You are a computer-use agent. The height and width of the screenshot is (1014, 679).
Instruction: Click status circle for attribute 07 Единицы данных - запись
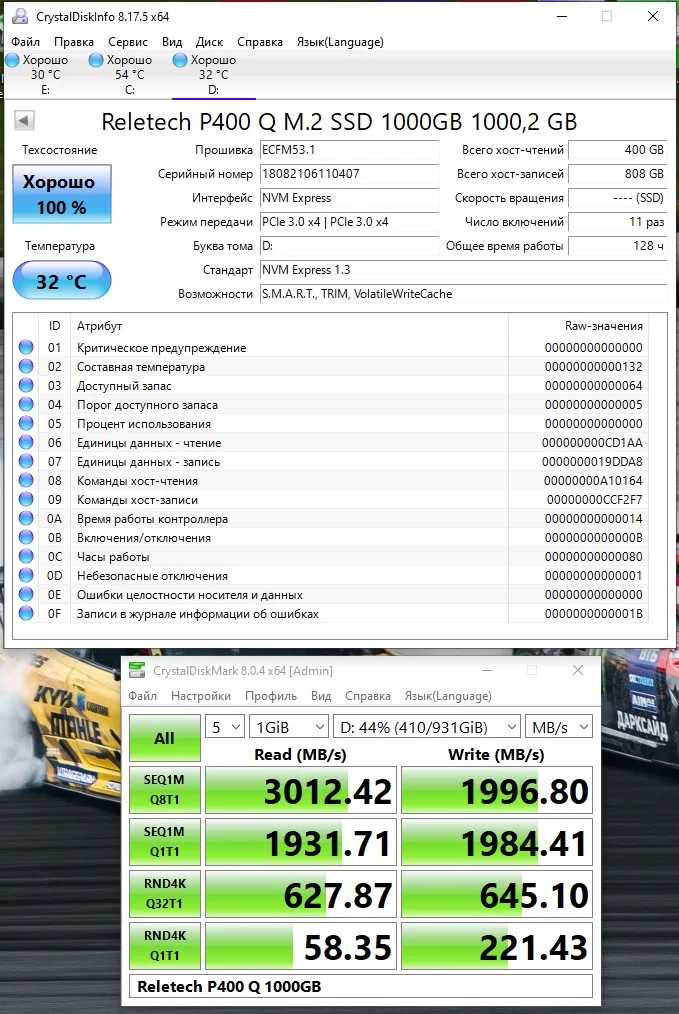26,461
